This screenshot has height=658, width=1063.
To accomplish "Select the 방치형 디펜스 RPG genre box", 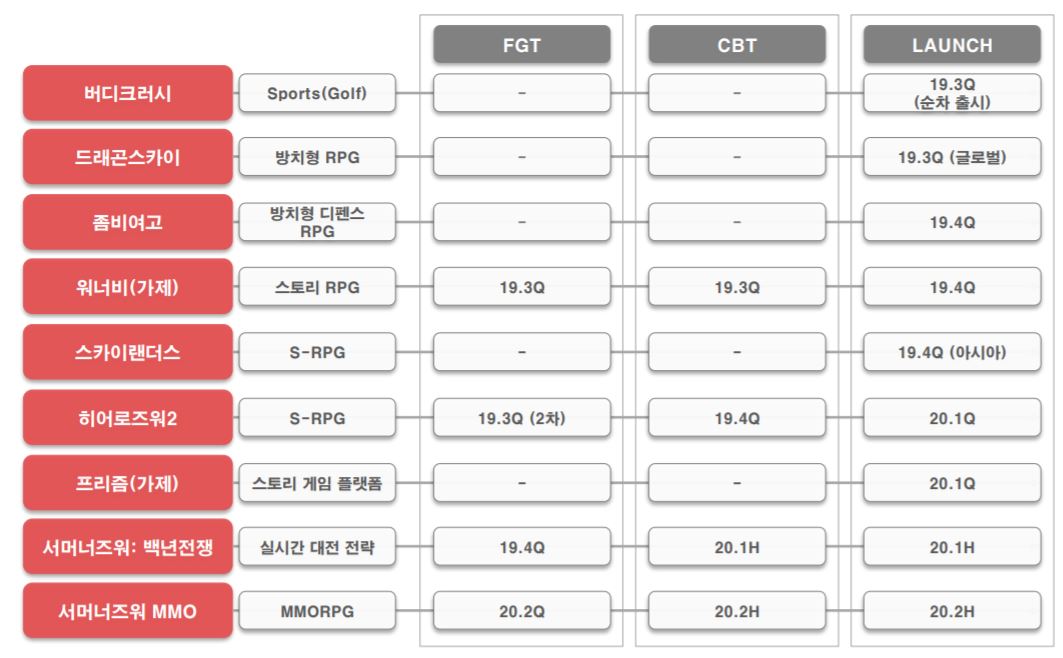I will pos(317,222).
